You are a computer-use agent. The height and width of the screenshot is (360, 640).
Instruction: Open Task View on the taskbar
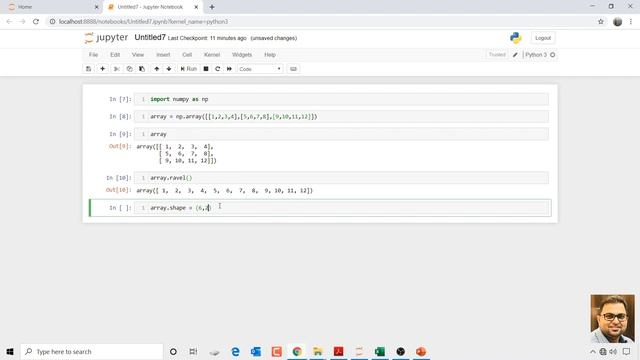193,351
